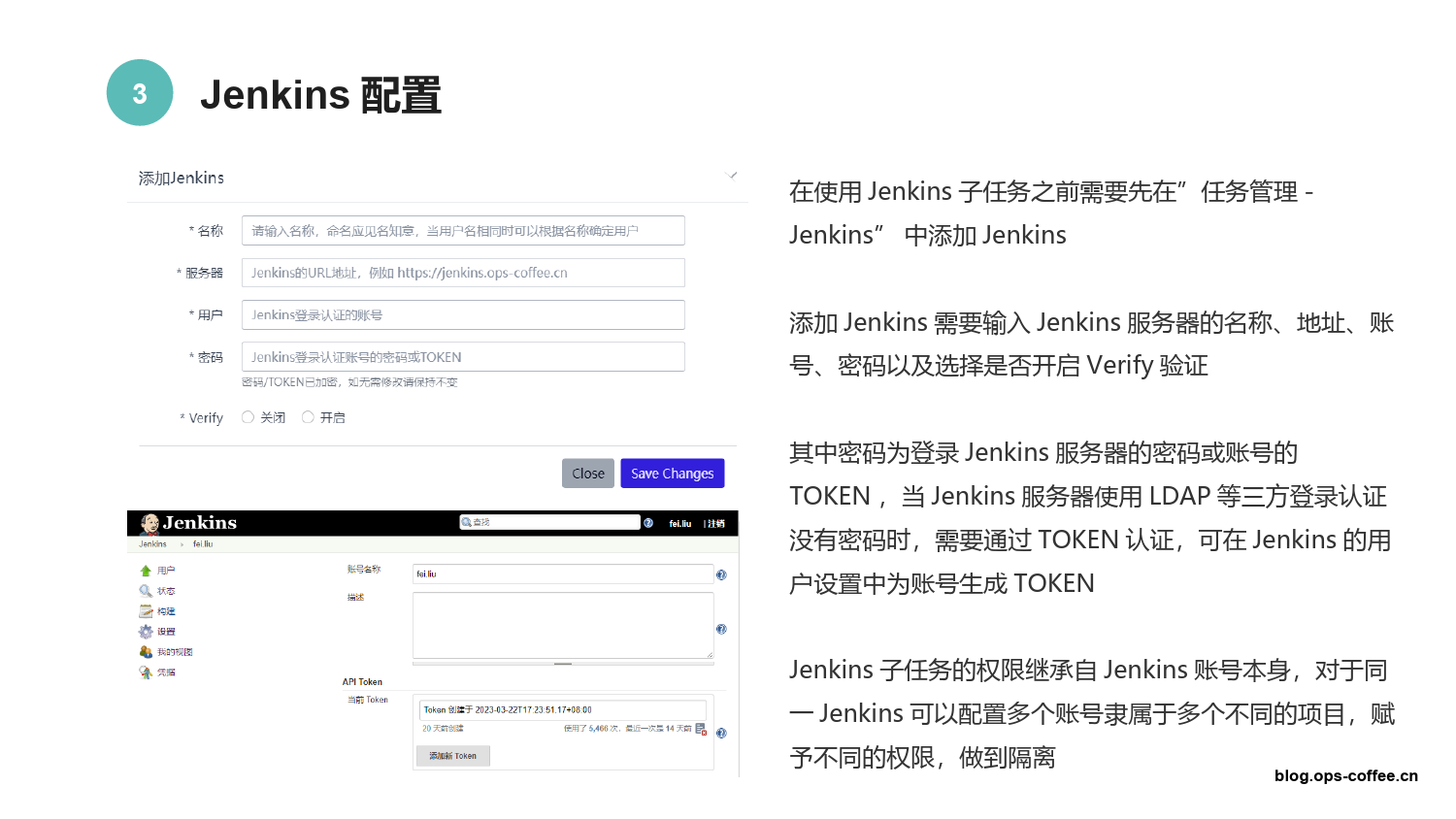Open 状态 magnifier icon in Jenkins sidebar
Viewport: 1456px width, 819px height.
point(146,591)
